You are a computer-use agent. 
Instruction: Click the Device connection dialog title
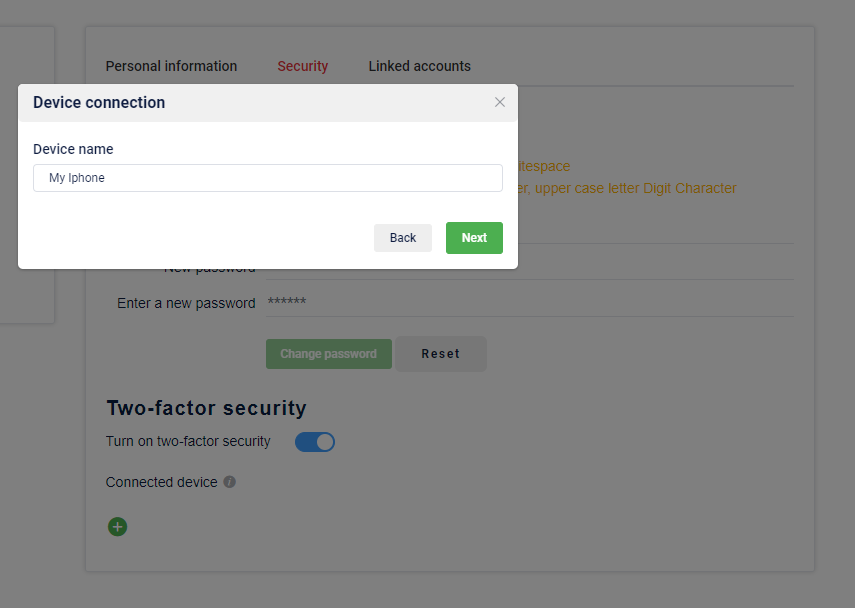(x=99, y=102)
